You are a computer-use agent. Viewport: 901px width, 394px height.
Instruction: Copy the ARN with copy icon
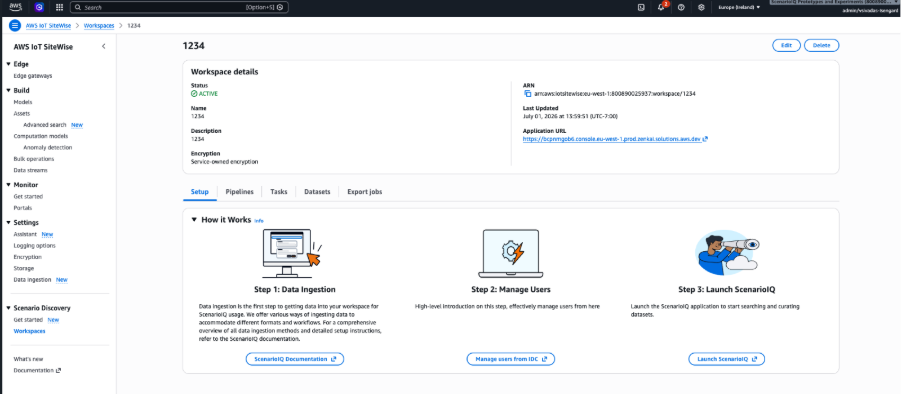(527, 93)
